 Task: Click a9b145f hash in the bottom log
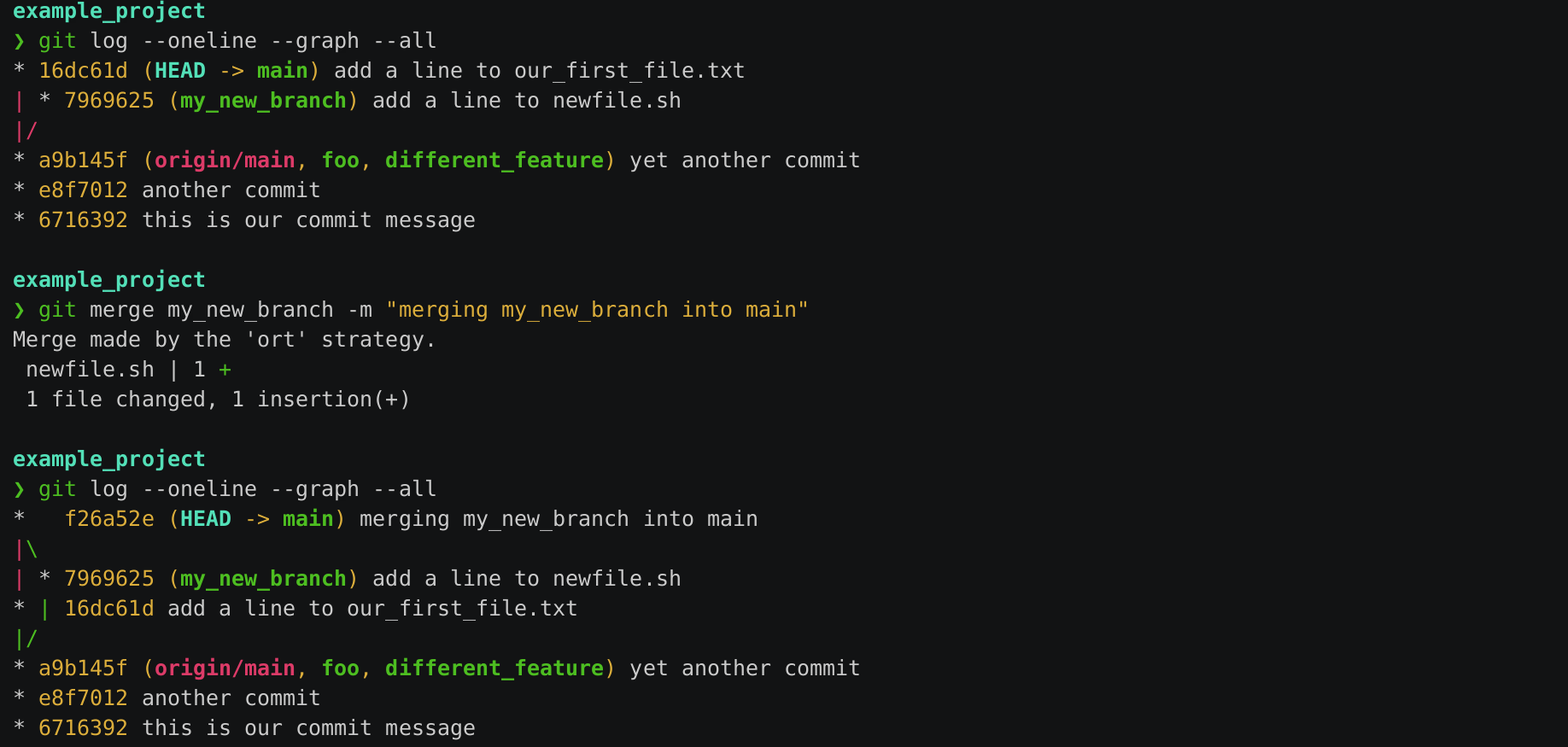83,668
